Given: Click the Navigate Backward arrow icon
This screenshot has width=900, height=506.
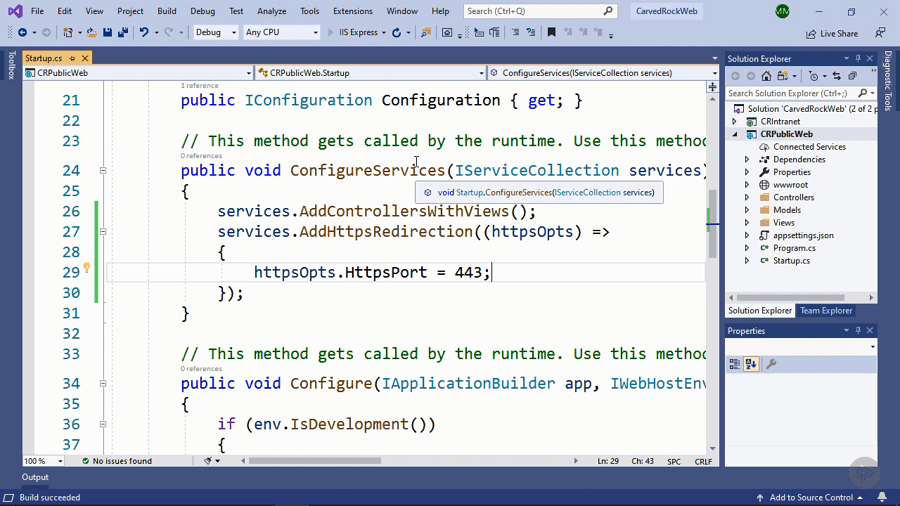Looking at the screenshot, I should click(22, 33).
